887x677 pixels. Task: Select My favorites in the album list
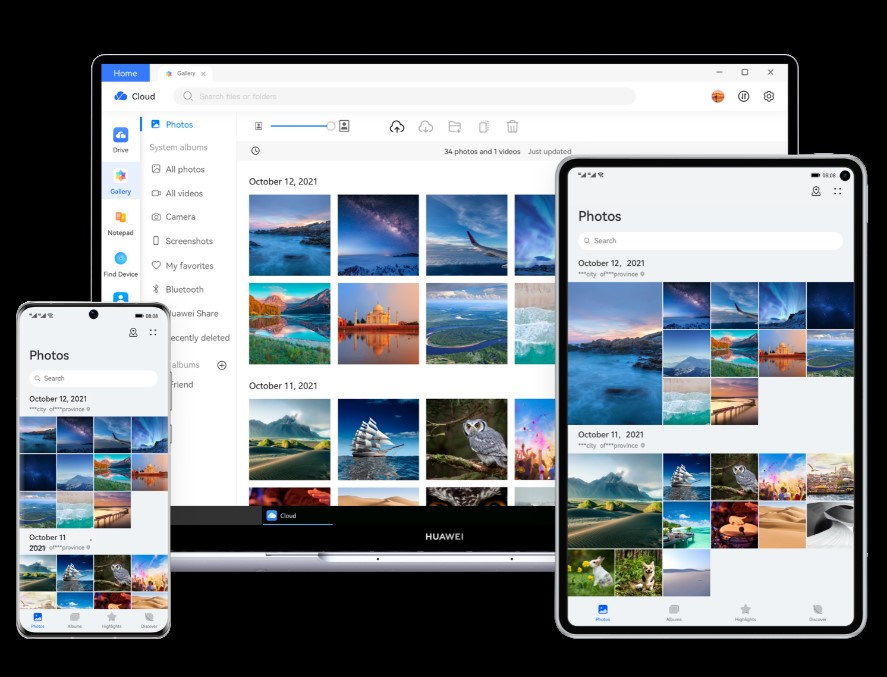(188, 265)
